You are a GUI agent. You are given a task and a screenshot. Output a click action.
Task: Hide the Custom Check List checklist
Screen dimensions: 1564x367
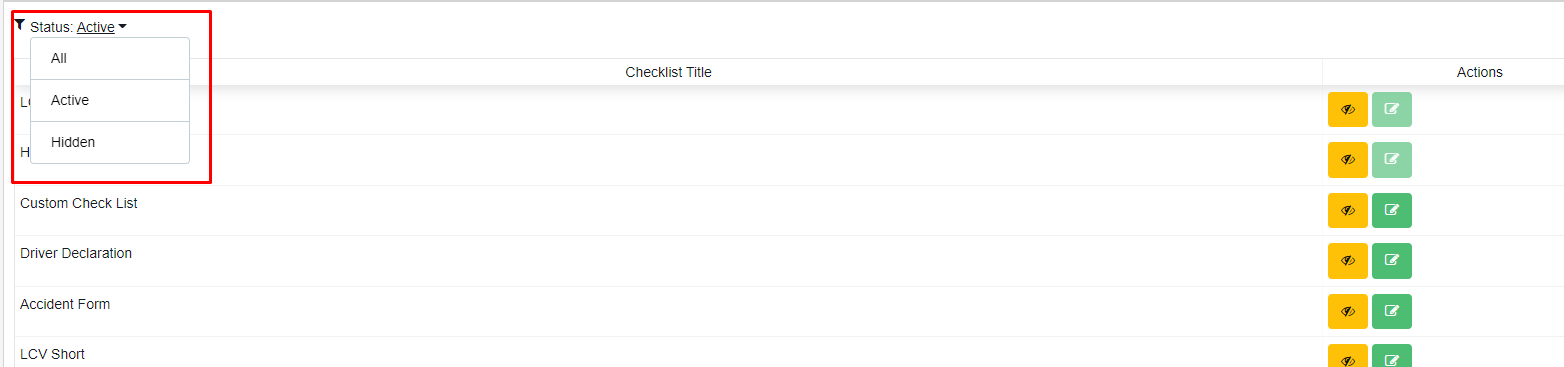click(1347, 210)
